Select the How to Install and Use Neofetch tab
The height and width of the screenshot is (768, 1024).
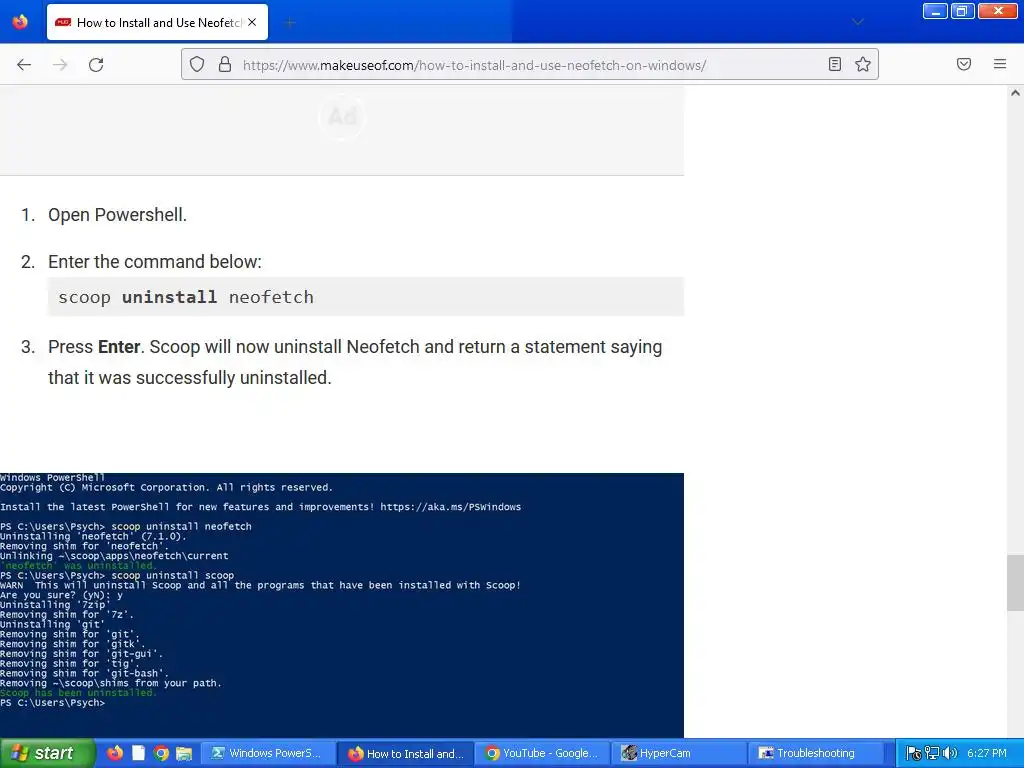157,22
